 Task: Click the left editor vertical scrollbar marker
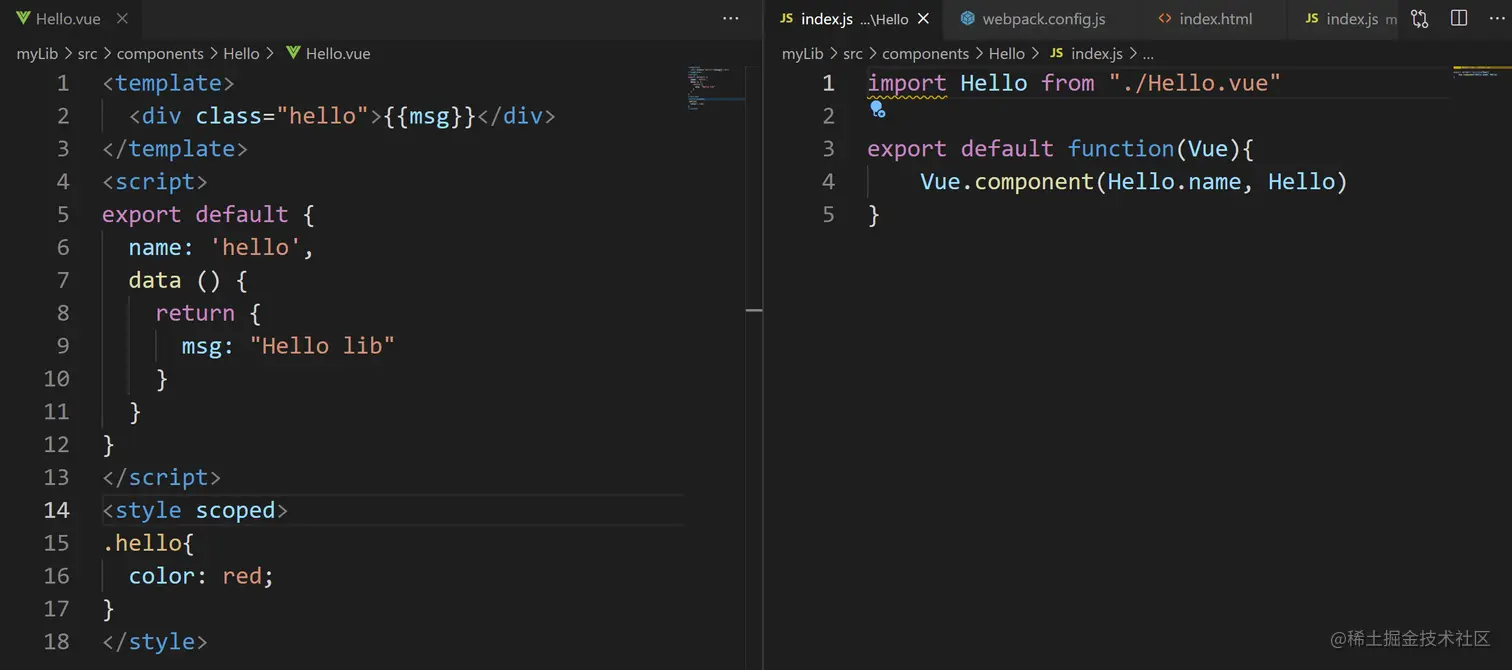(754, 310)
